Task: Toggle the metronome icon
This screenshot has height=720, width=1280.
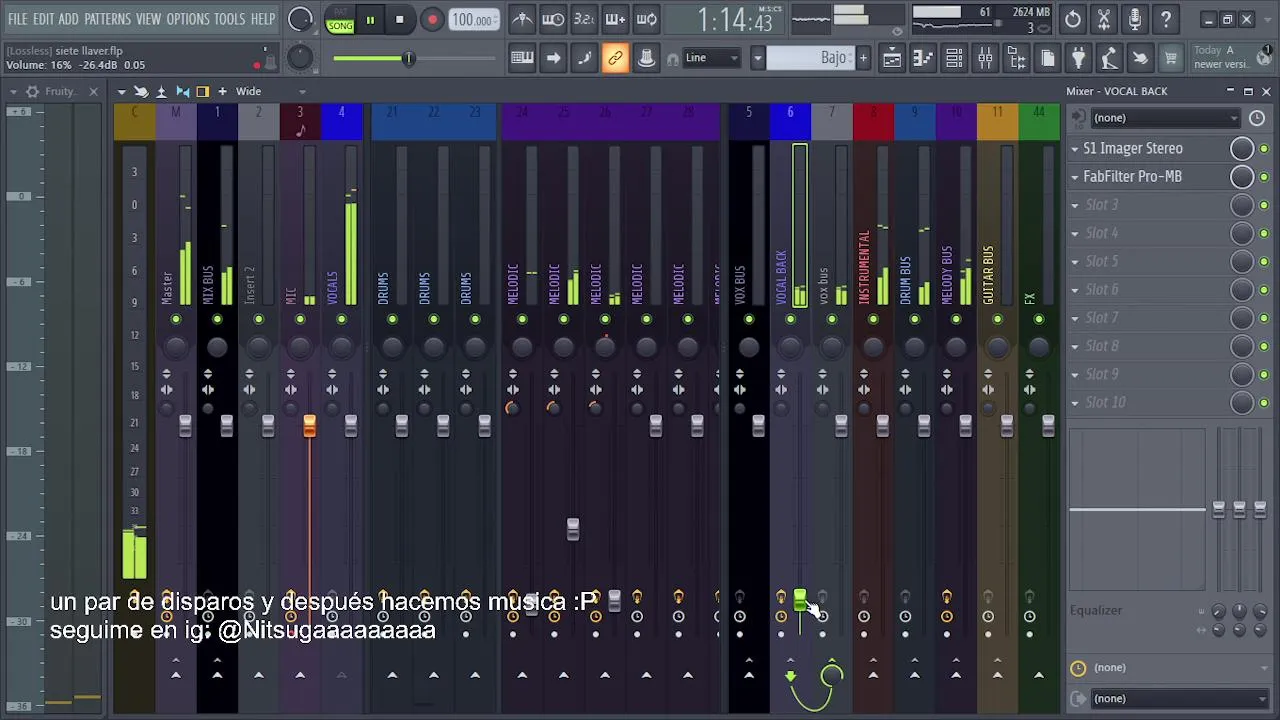Action: tap(522, 19)
